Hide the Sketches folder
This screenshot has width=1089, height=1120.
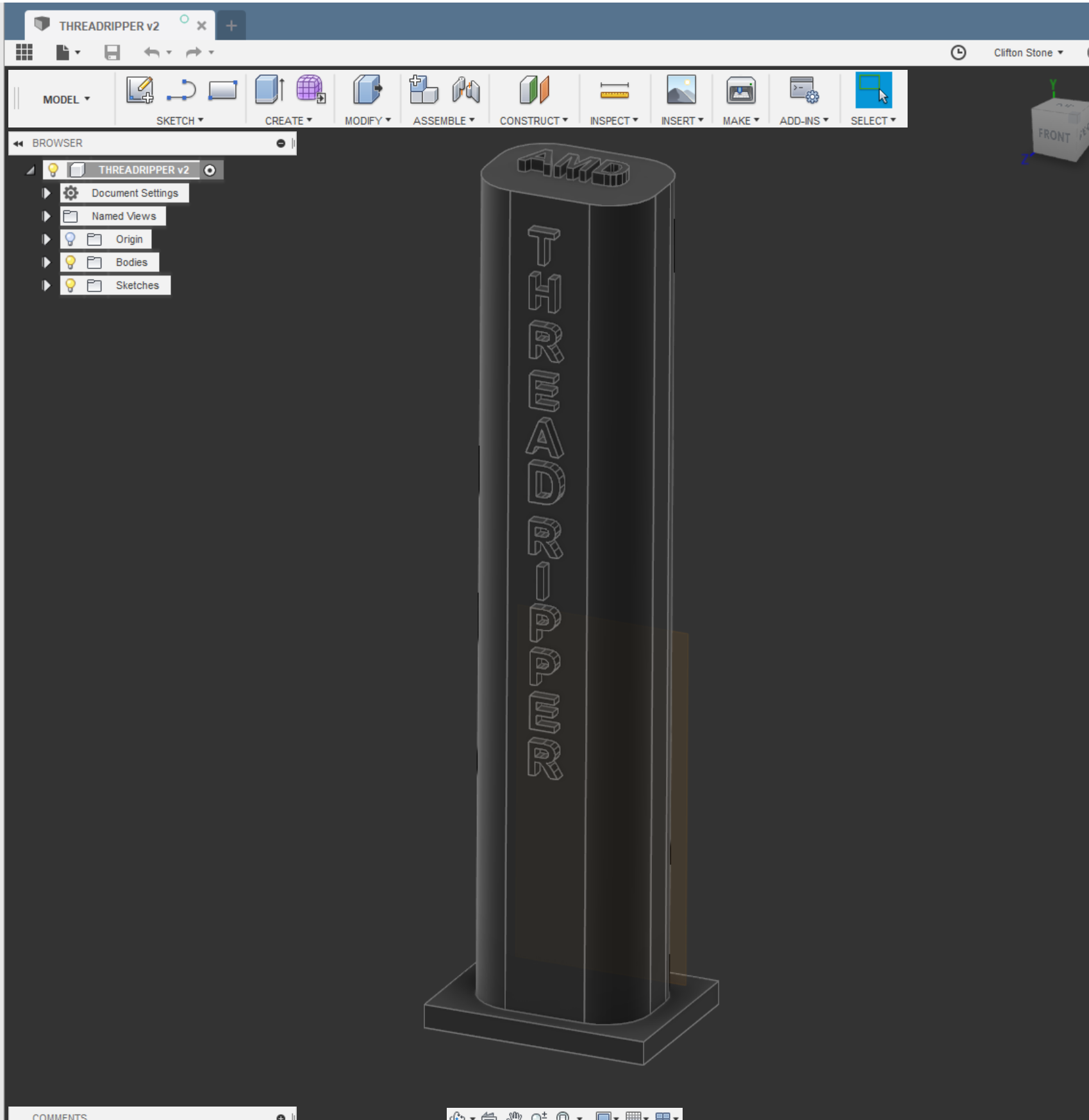click(x=71, y=285)
